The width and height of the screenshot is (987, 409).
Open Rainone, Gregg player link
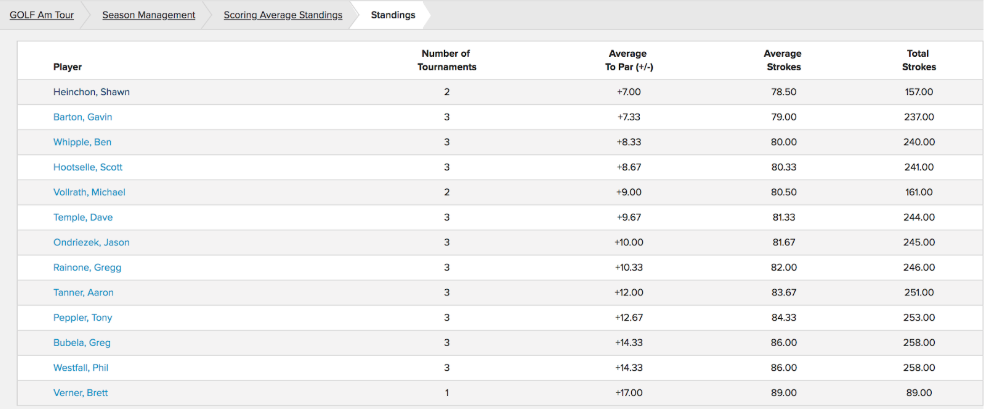87,267
